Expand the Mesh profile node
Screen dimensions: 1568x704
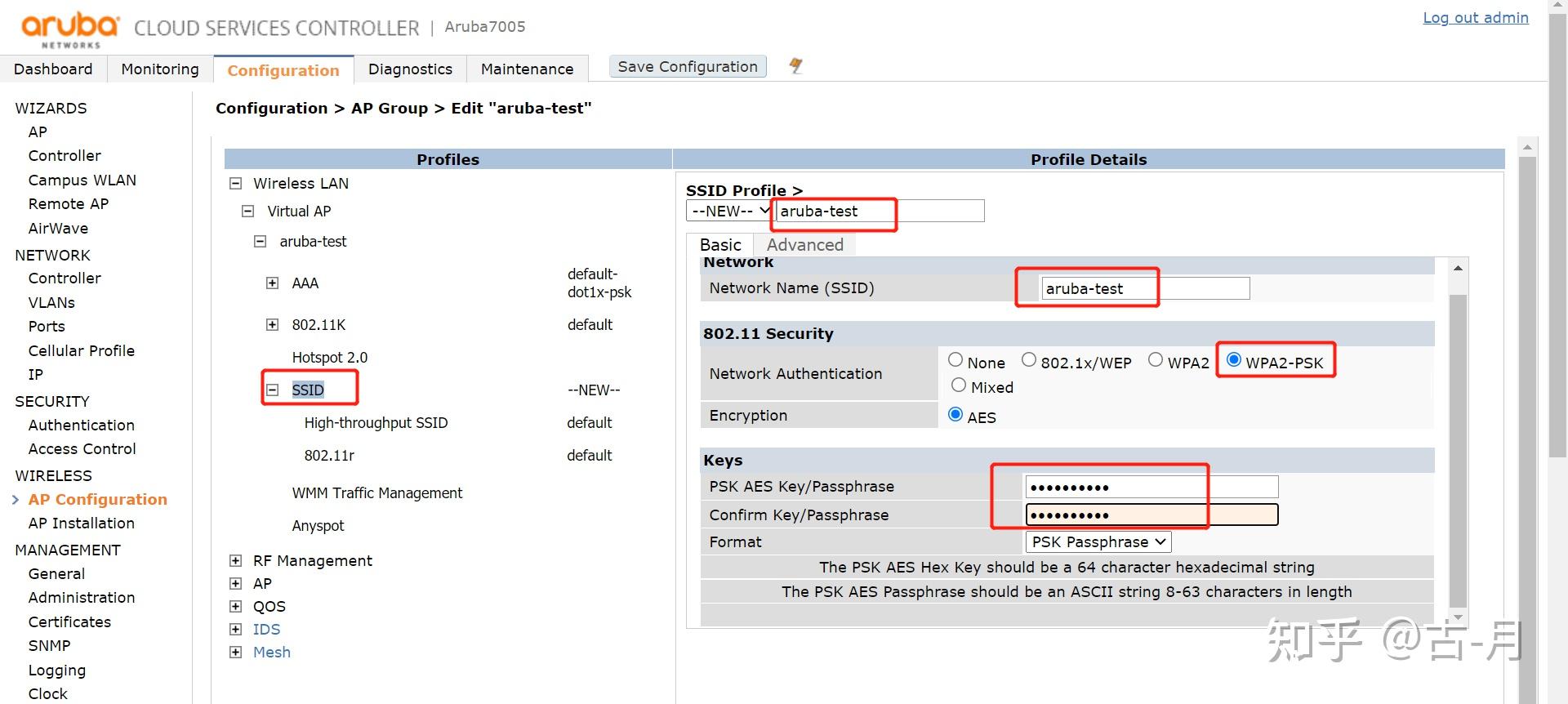[x=235, y=653]
